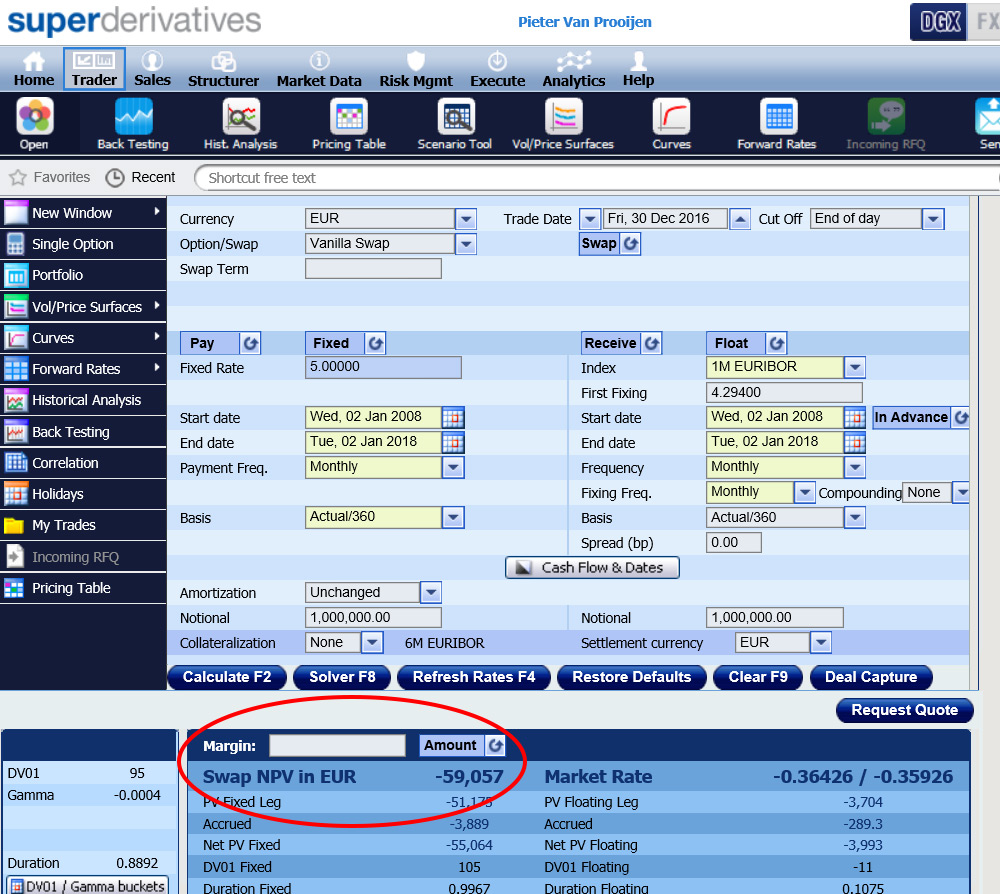This screenshot has width=1000, height=894.
Task: Open the Amortization dropdown
Action: coord(431,592)
